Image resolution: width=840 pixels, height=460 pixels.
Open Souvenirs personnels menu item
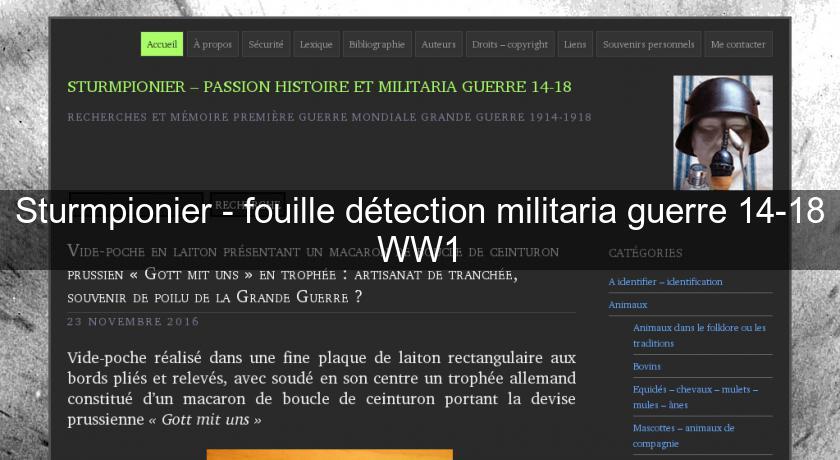coord(648,44)
